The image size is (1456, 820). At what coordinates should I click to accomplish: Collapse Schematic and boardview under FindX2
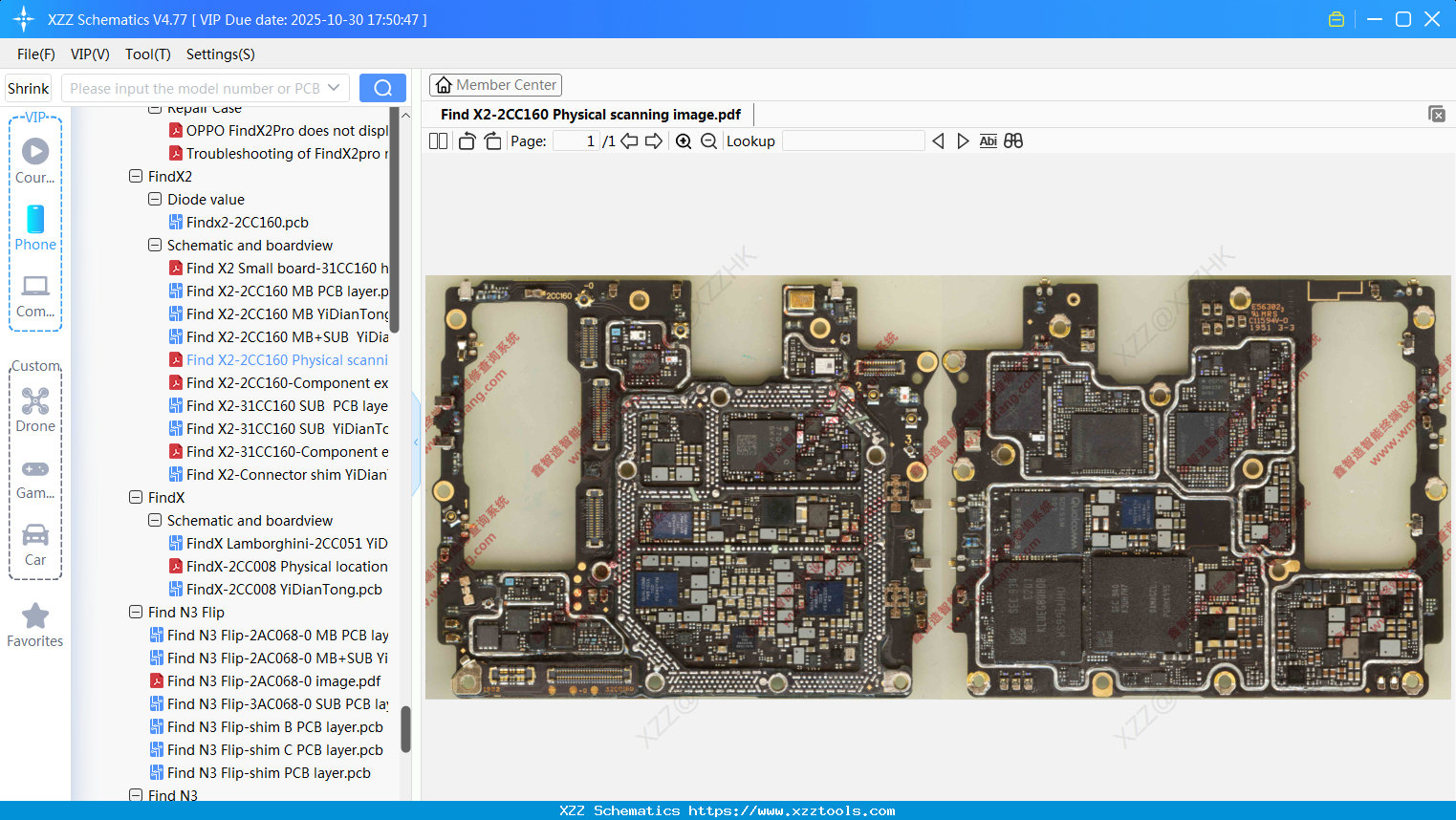[x=155, y=245]
